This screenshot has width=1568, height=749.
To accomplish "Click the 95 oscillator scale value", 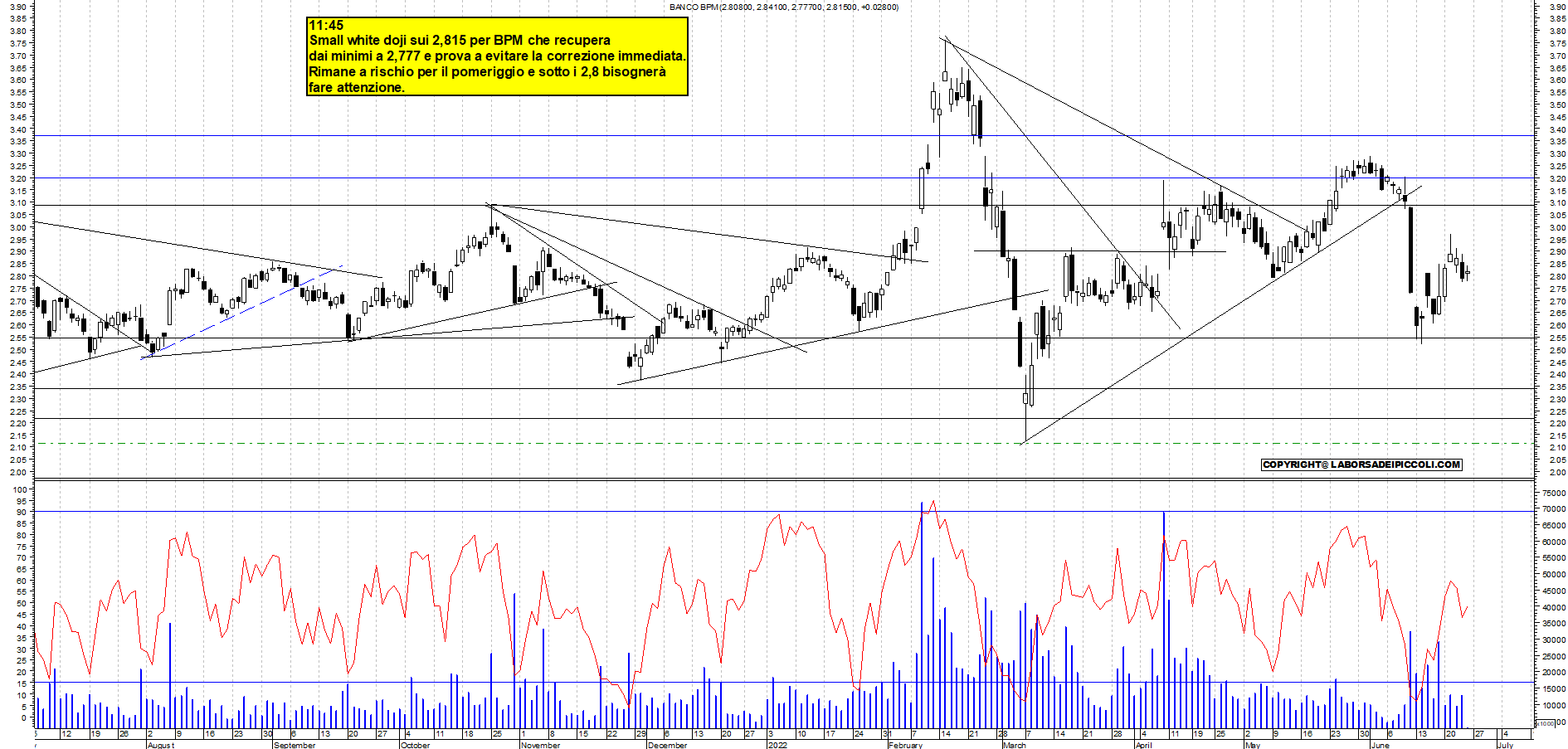I will coord(22,502).
